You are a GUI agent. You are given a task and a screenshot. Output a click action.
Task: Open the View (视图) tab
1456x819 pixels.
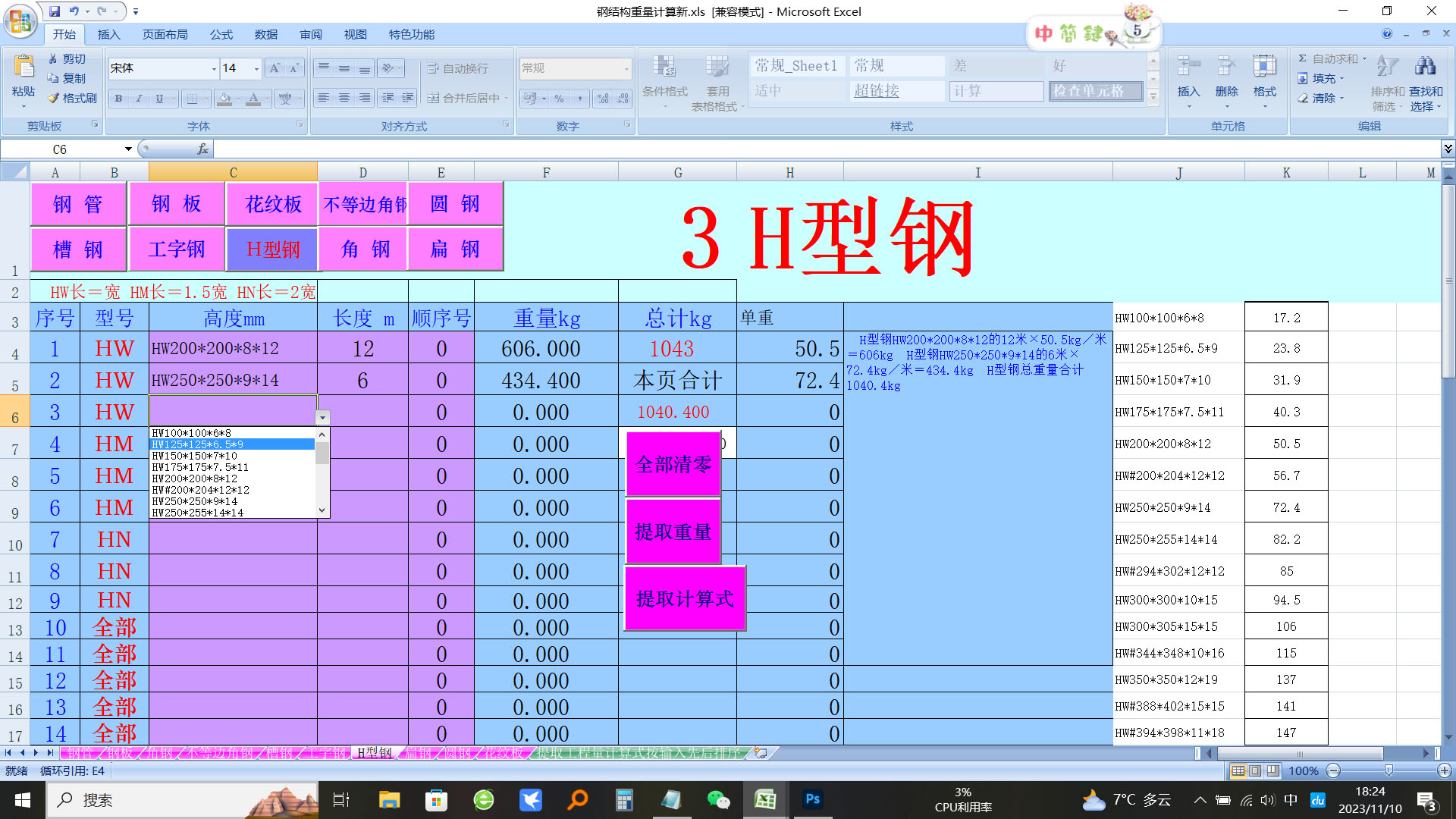click(x=355, y=34)
